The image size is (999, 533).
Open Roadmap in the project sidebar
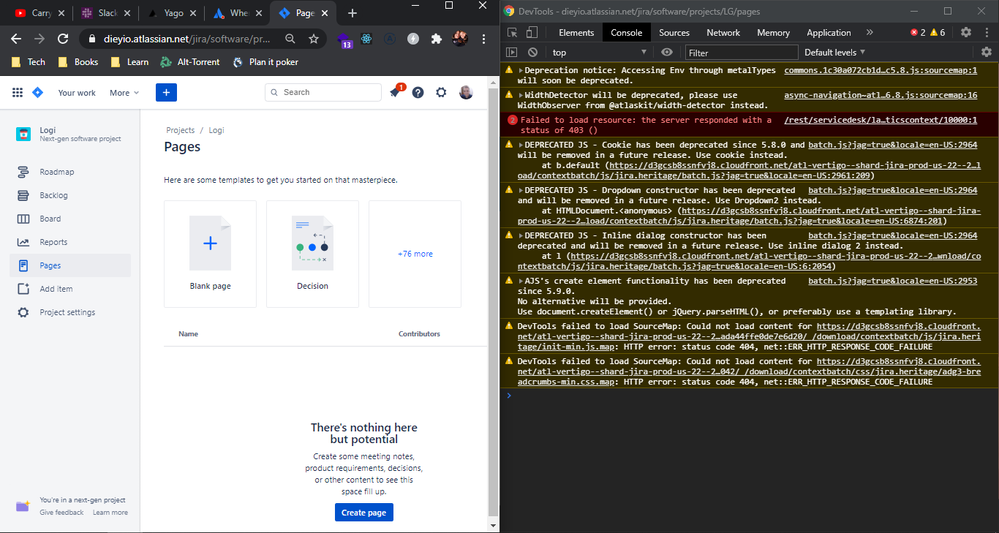coord(70,172)
